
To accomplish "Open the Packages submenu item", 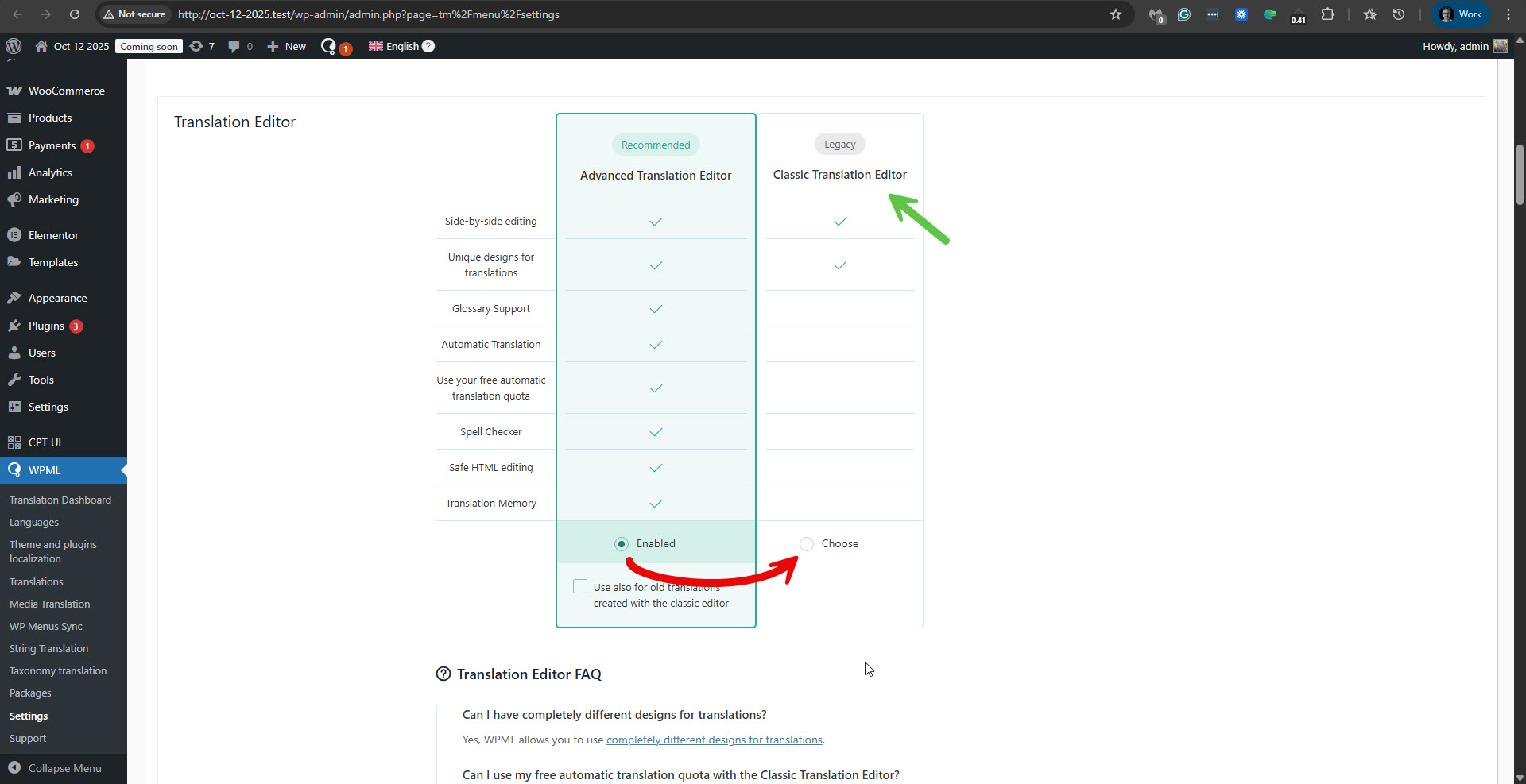I will [x=30, y=693].
